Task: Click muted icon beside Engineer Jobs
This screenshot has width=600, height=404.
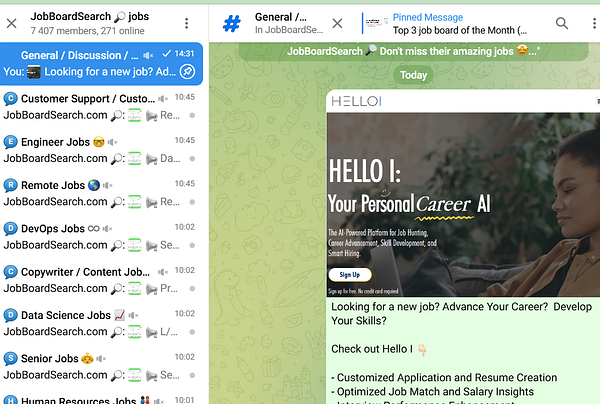Action: [x=112, y=142]
